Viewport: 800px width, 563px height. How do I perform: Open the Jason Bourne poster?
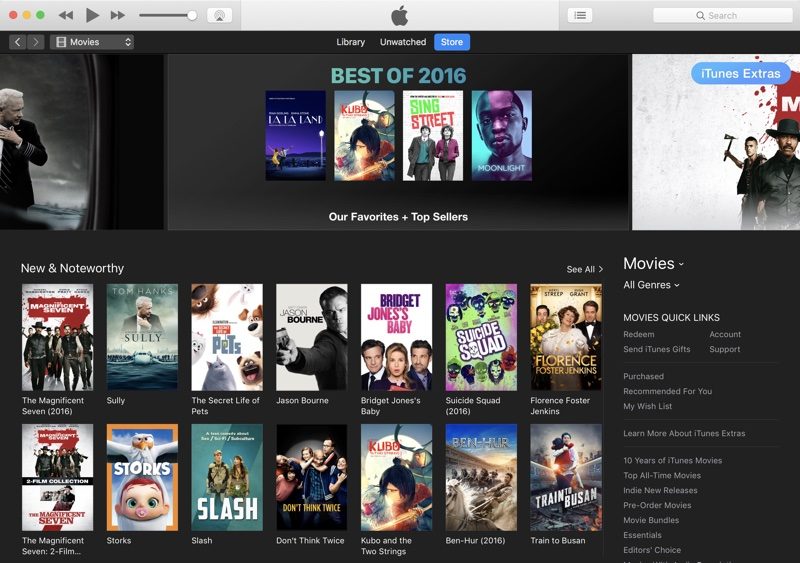pyautogui.click(x=312, y=337)
